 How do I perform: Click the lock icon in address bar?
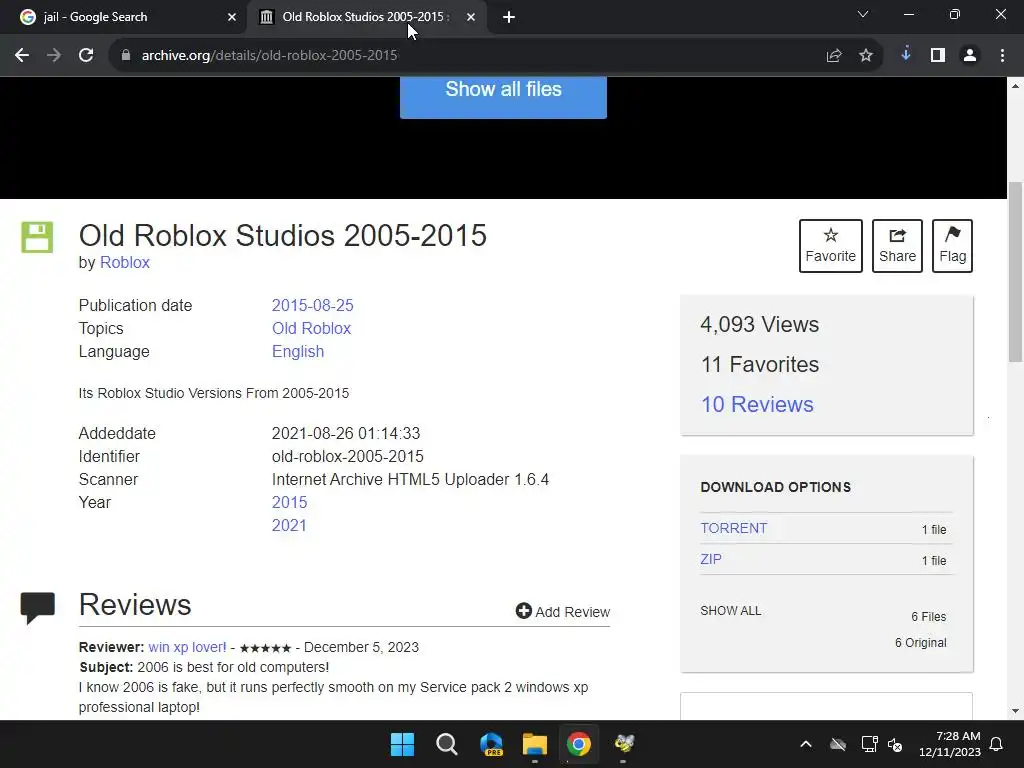pyautogui.click(x=126, y=56)
